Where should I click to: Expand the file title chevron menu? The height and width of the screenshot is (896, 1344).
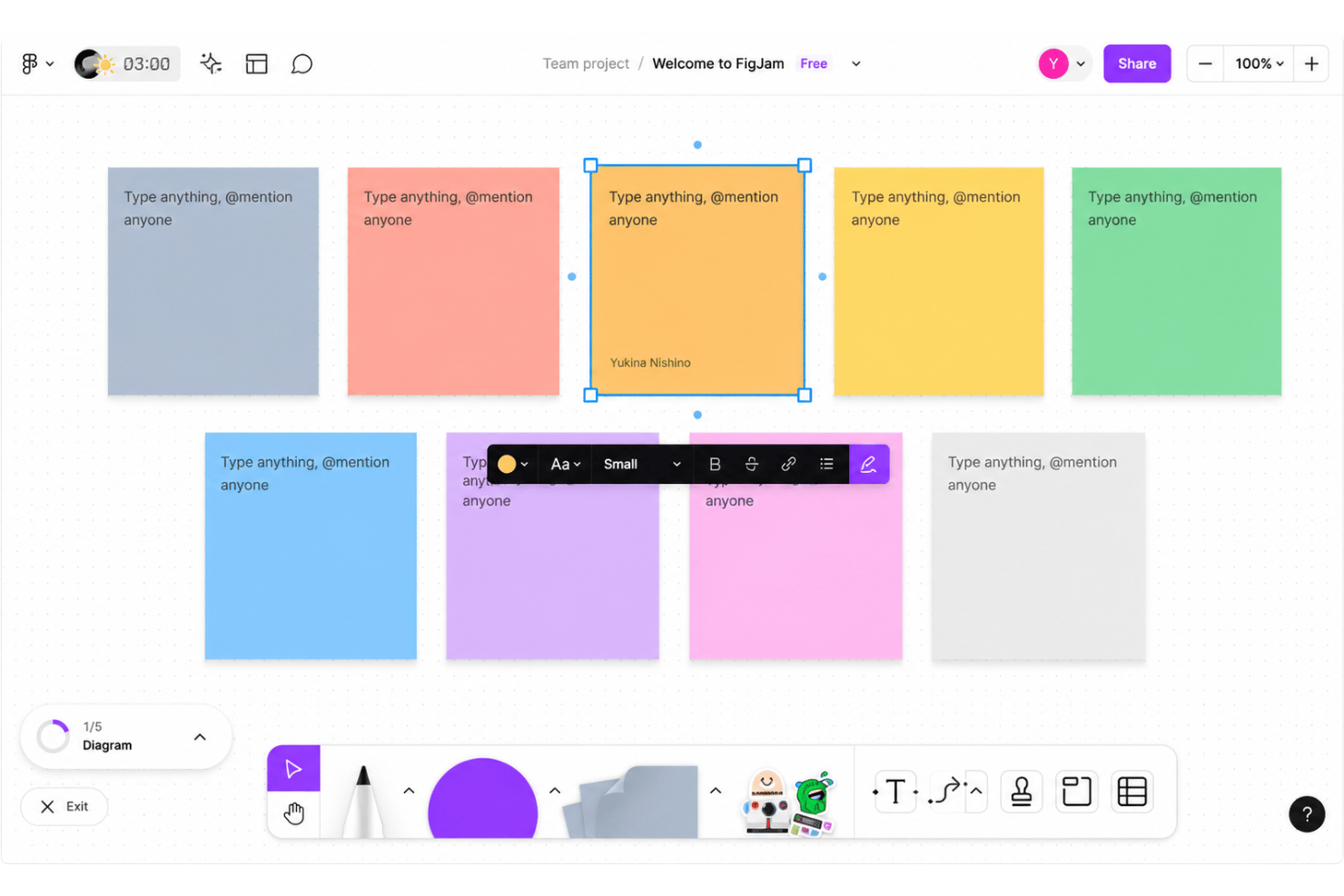855,64
